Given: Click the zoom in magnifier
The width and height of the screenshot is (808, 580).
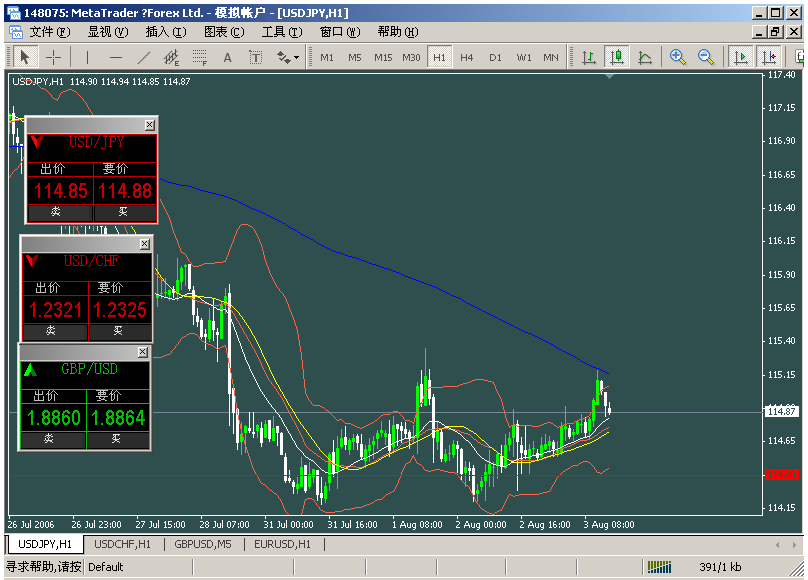Looking at the screenshot, I should 678,57.
